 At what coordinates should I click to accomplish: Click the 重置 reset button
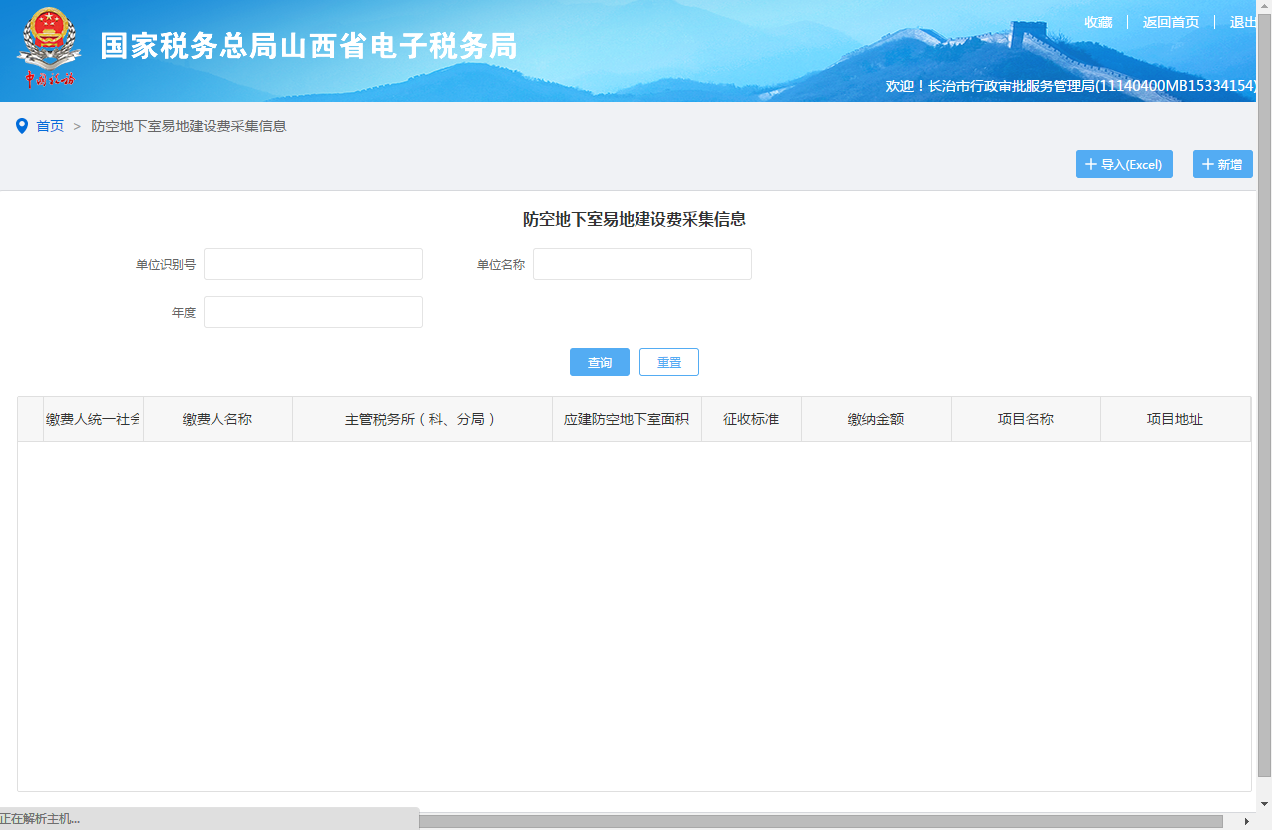669,362
